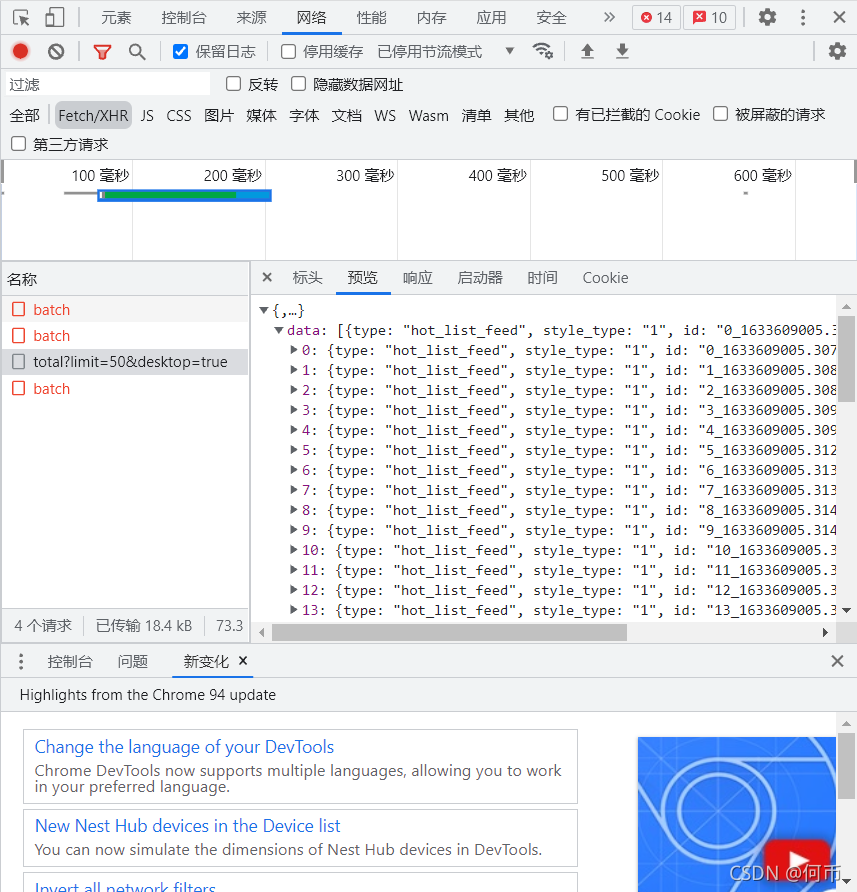Open Change the language of your DevTools link
The width and height of the screenshot is (857, 892).
click(184, 746)
